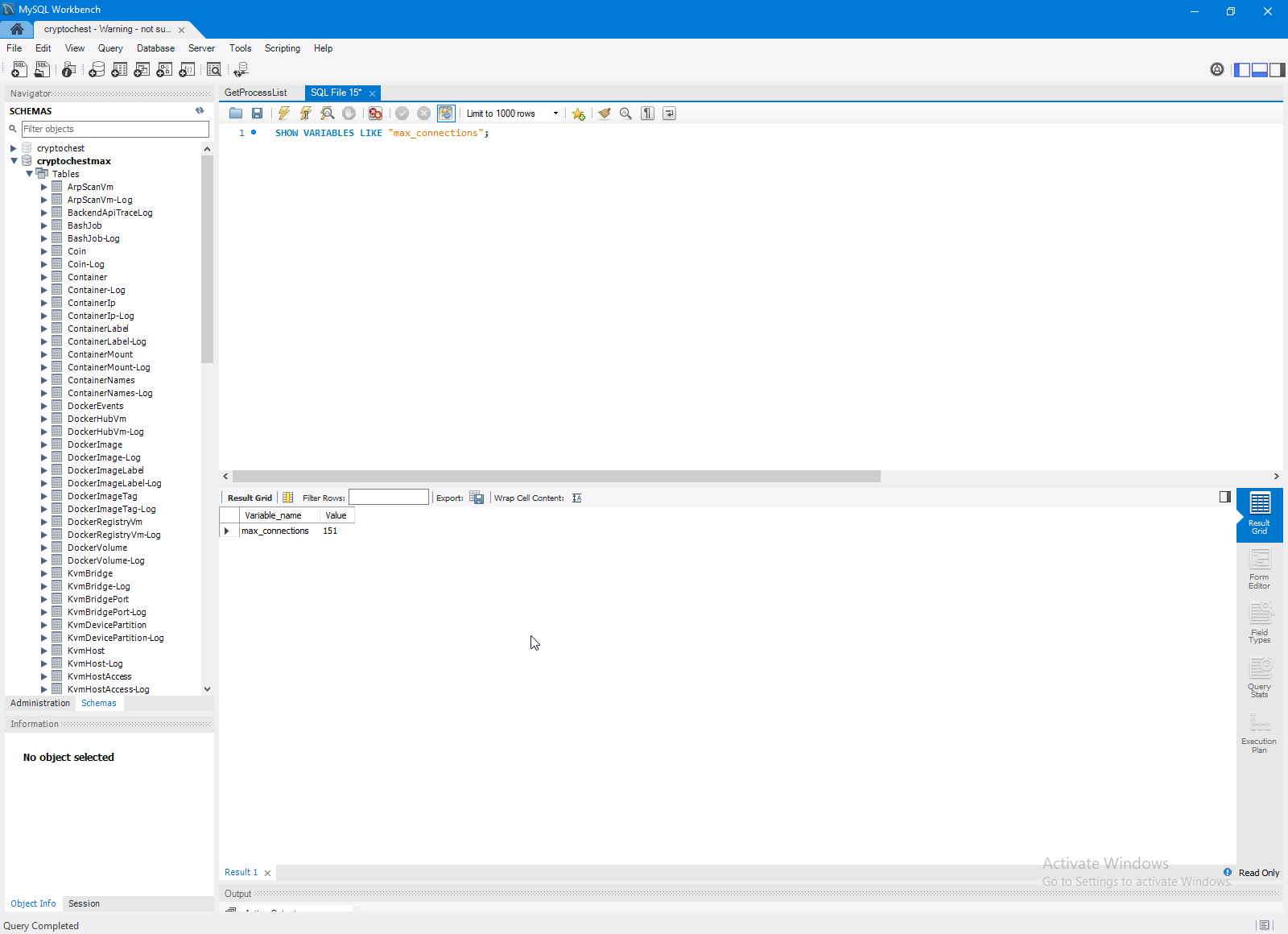Toggle invisible characters display
1288x934 pixels.
[x=648, y=114]
